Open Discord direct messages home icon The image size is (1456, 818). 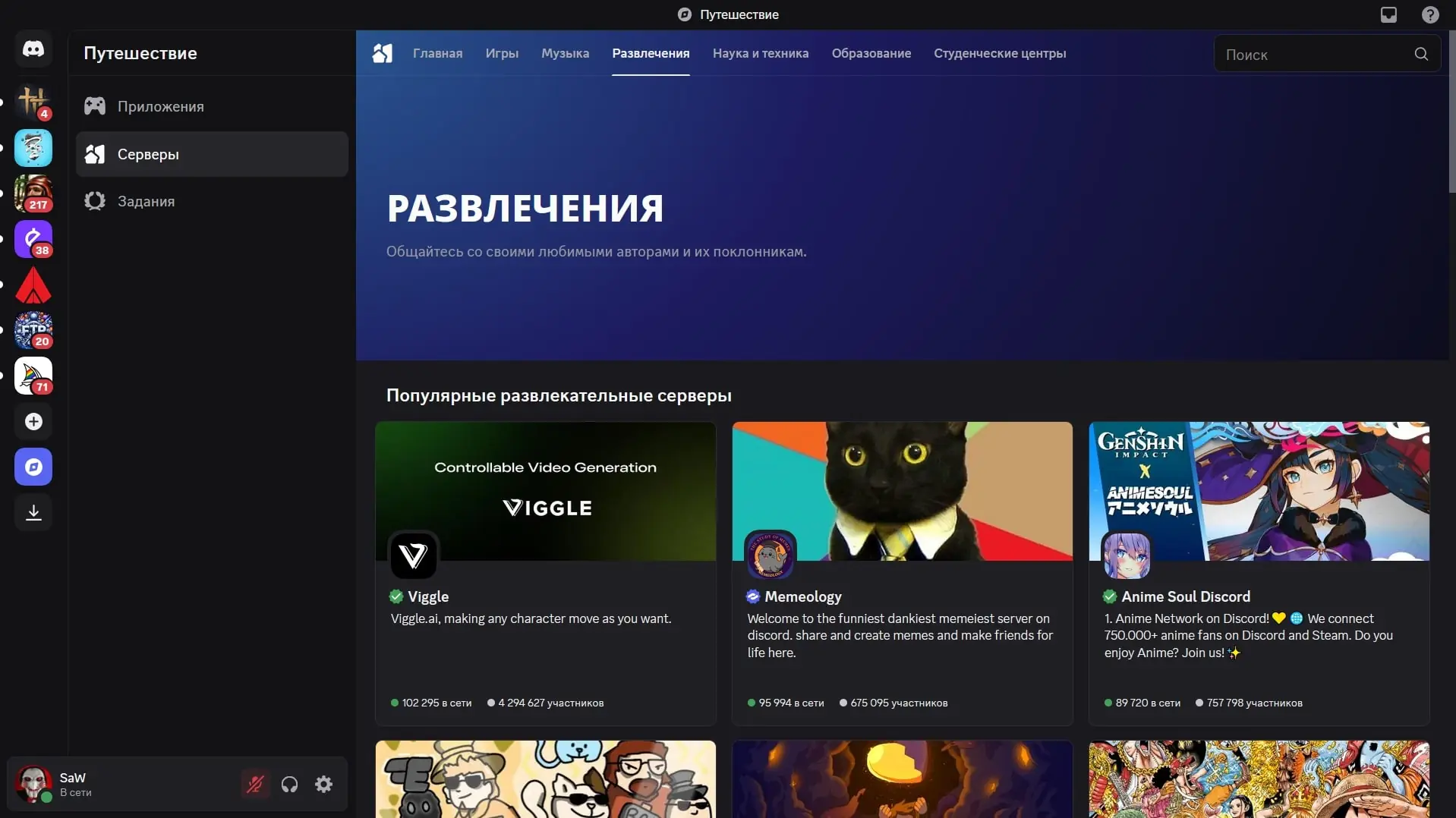point(33,49)
